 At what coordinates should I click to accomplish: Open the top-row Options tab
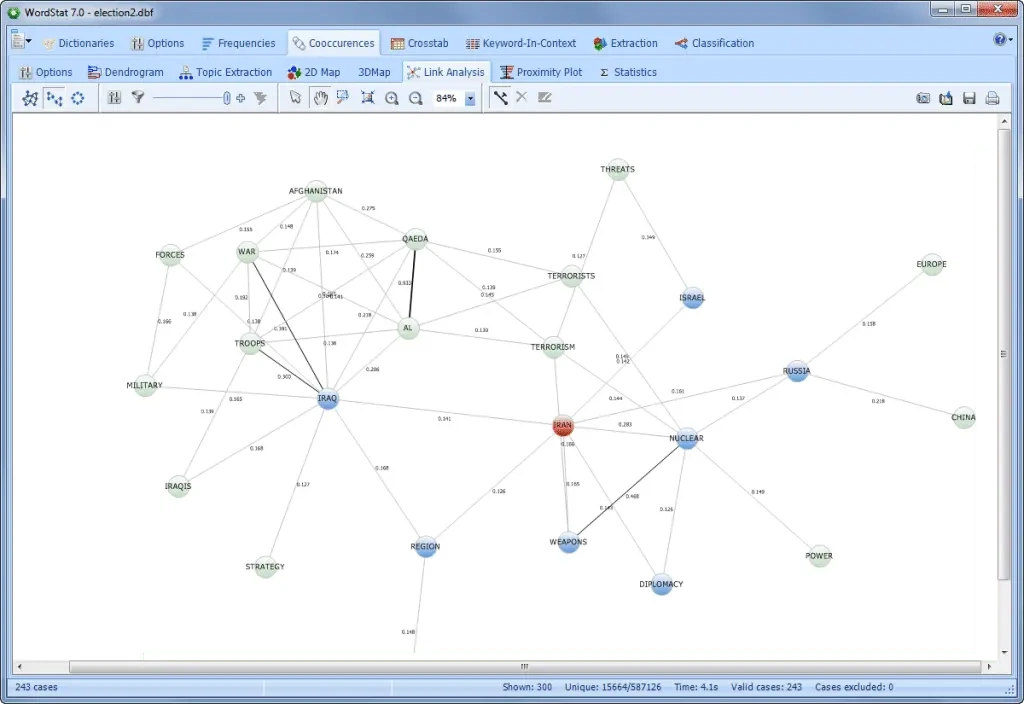coord(157,43)
